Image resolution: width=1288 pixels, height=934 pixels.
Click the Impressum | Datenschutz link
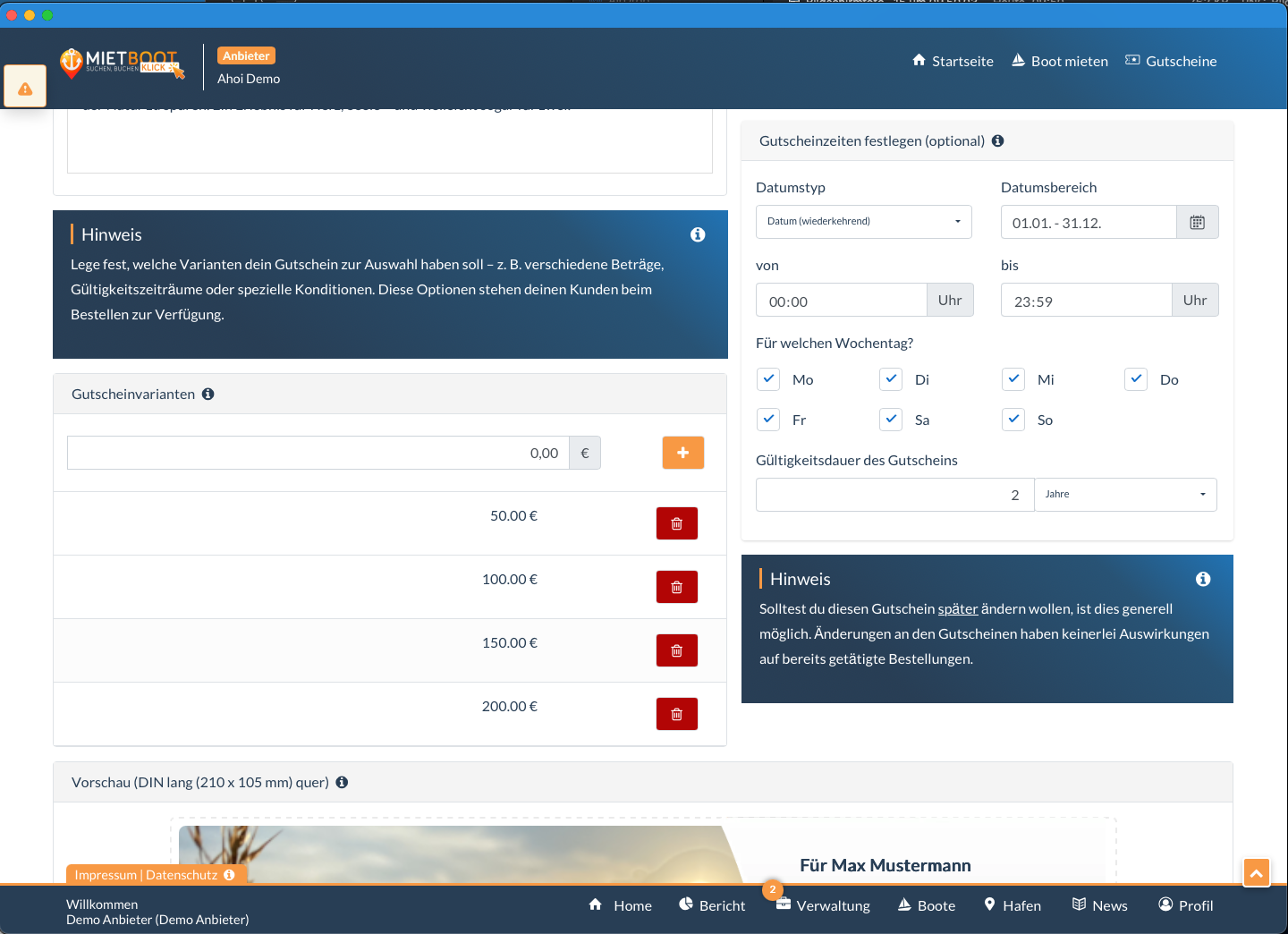(146, 875)
